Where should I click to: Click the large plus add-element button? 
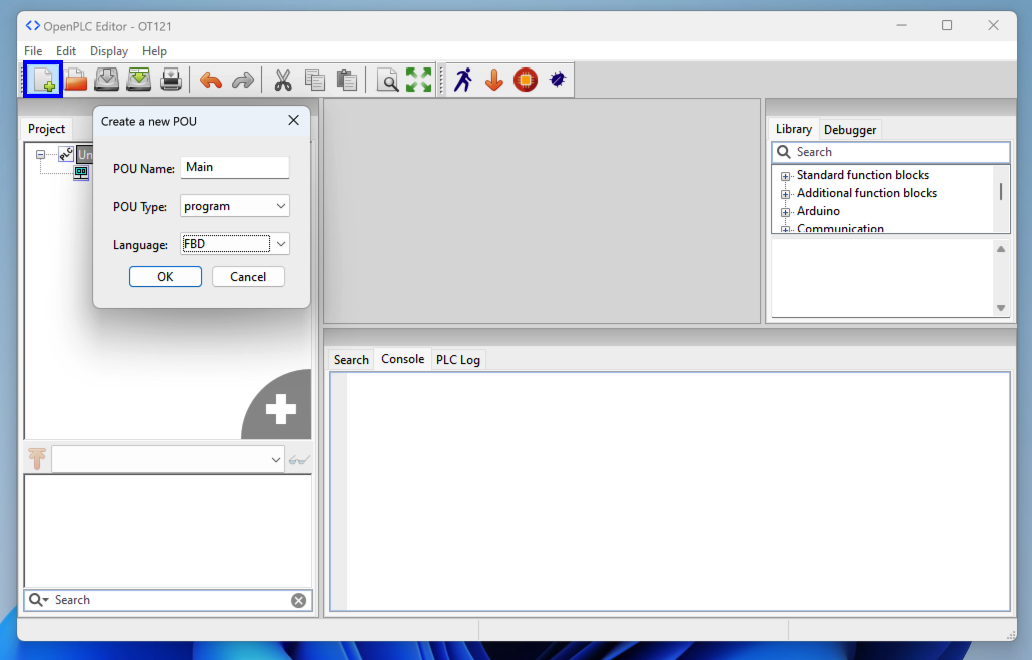[280, 408]
